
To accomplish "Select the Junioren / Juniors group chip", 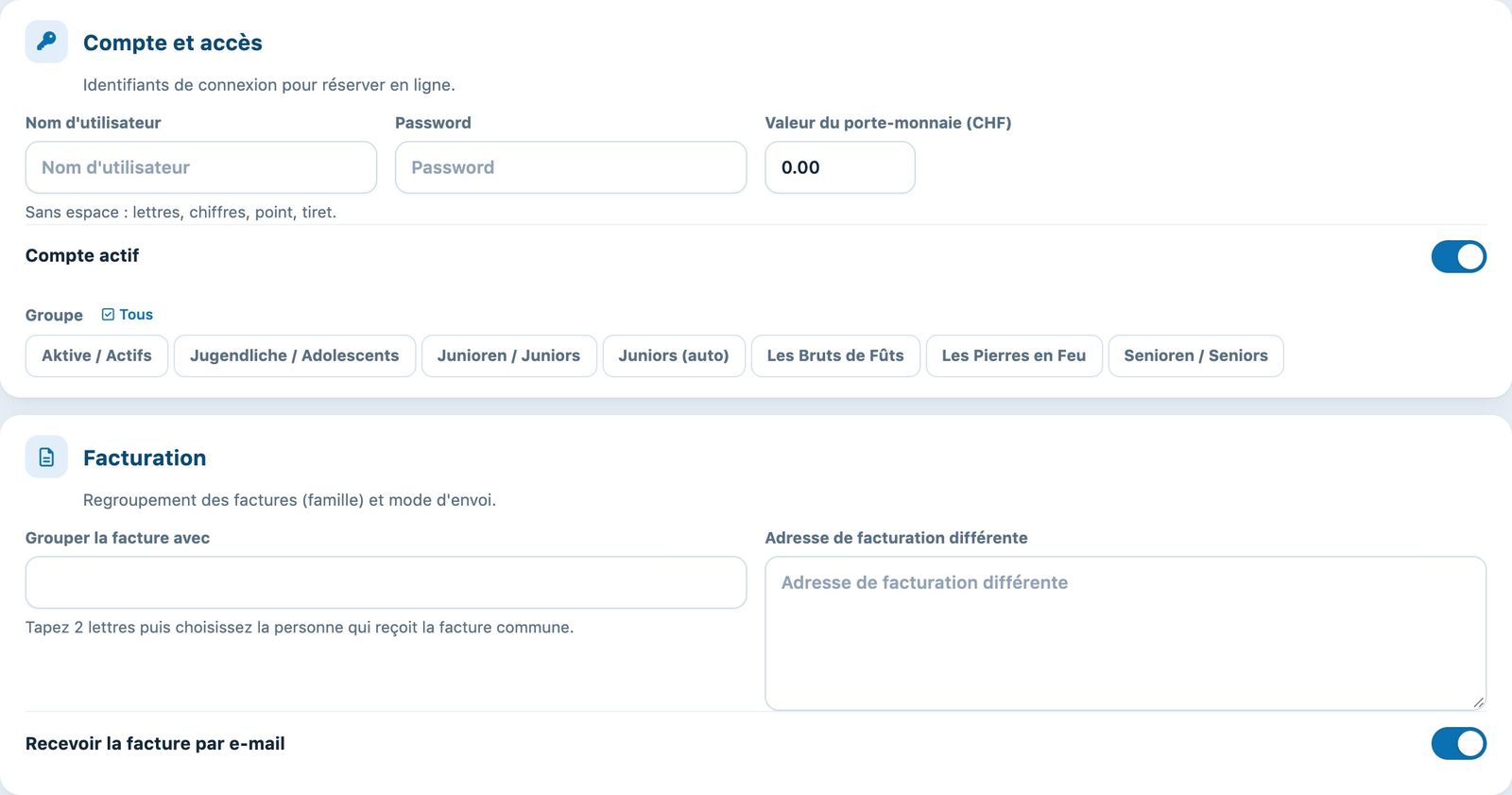I will point(508,355).
